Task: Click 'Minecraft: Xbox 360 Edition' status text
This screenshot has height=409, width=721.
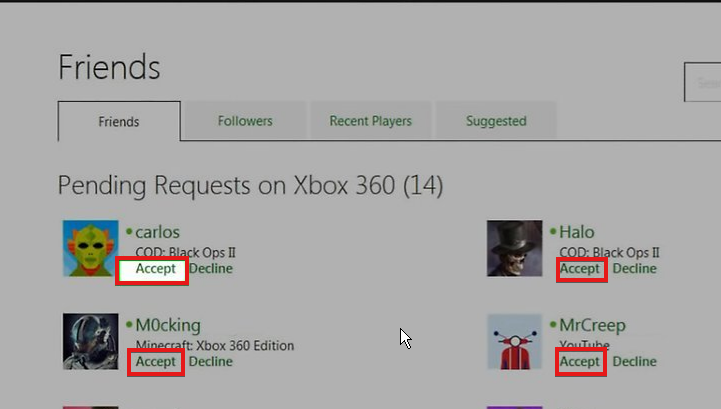Action: pyautogui.click(x=215, y=346)
